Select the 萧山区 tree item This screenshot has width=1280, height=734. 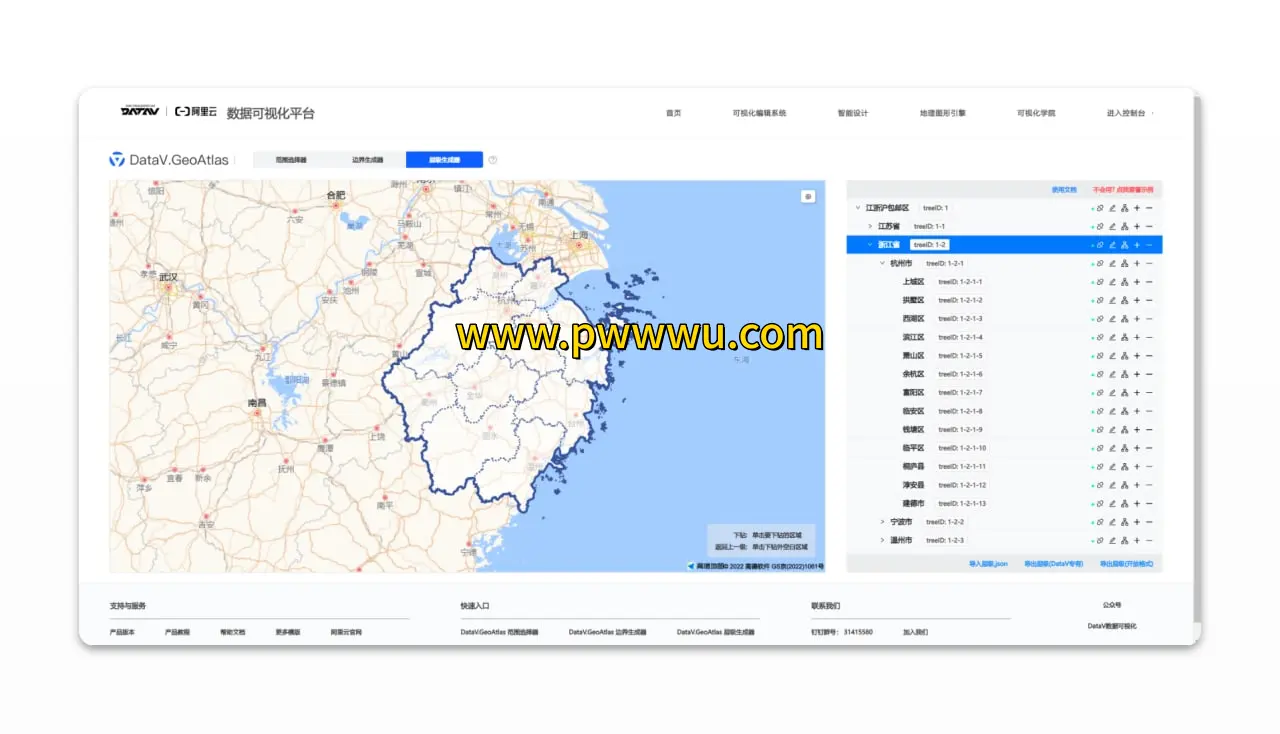tap(913, 356)
